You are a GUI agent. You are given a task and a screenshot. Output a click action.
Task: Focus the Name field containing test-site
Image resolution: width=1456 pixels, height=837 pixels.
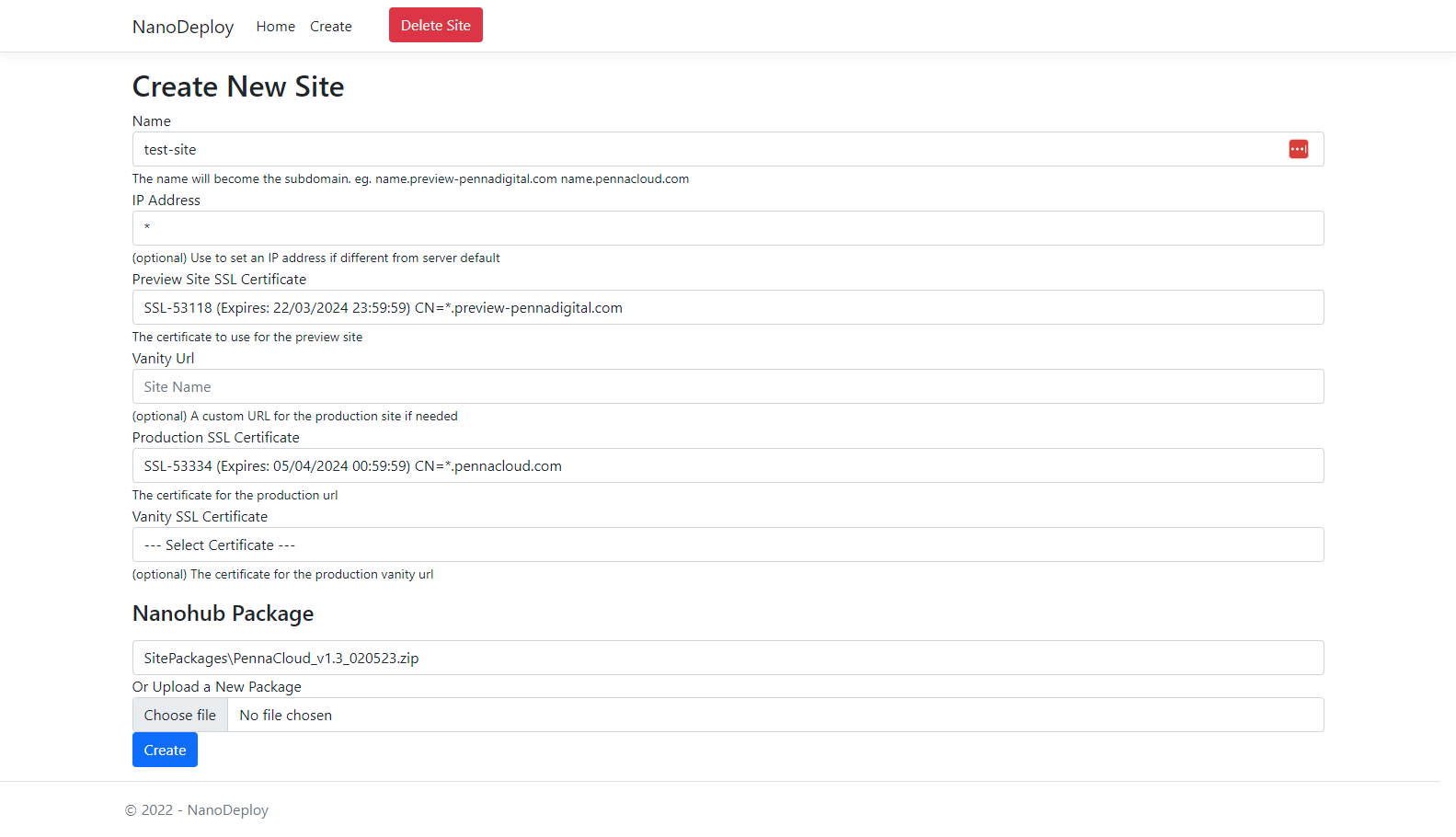708,149
